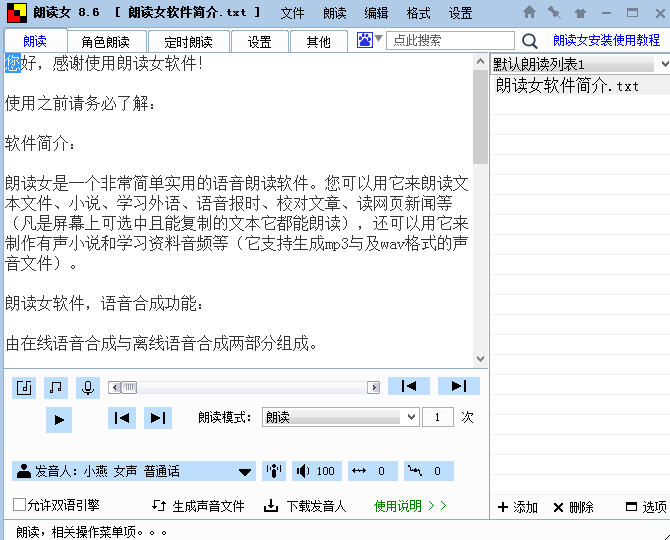This screenshot has width=670, height=540.
Task: Start reading with the play button
Action: (59, 420)
